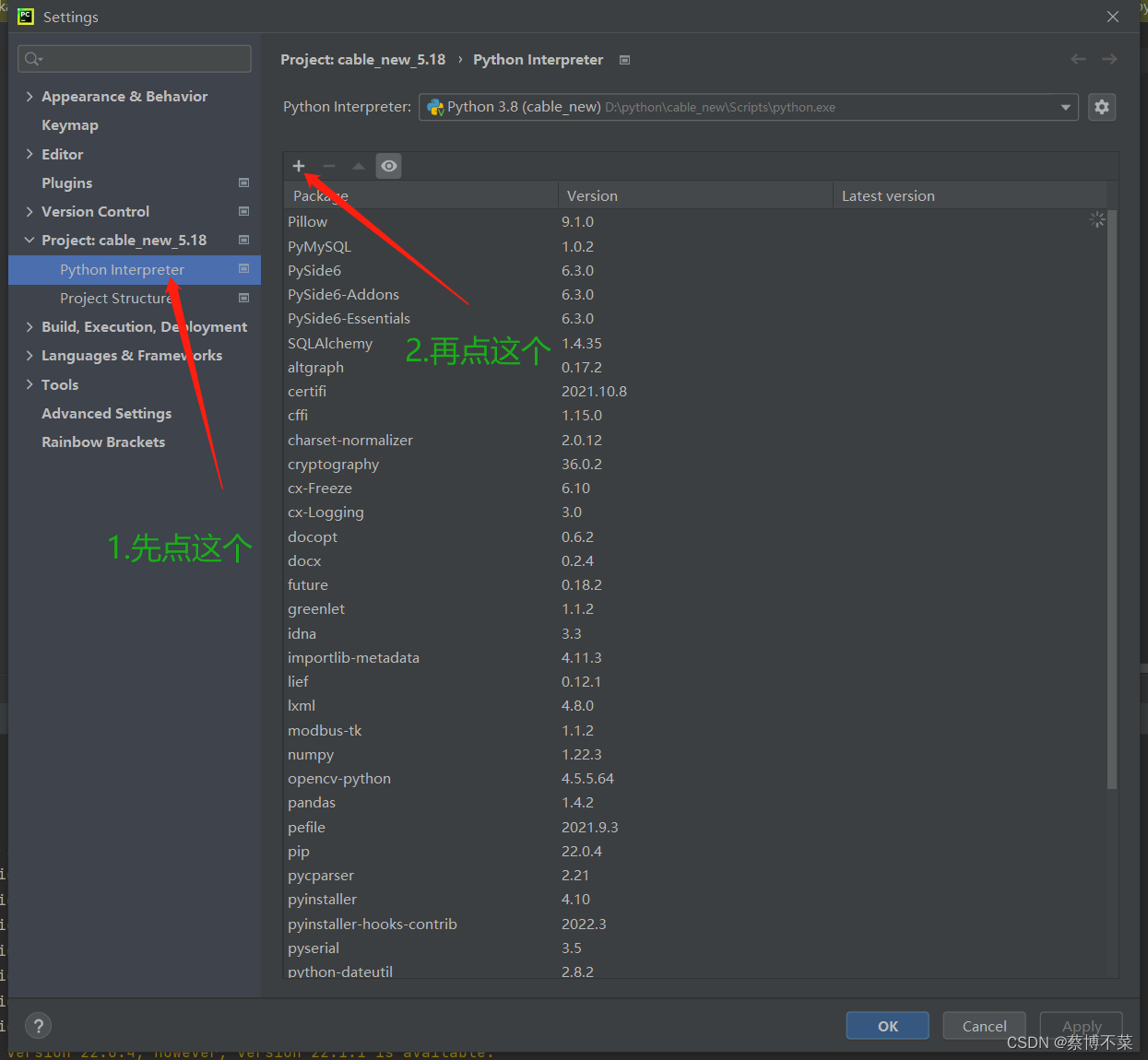Select the certifi package row
Screen dimensions: 1148x1060
click(695, 391)
